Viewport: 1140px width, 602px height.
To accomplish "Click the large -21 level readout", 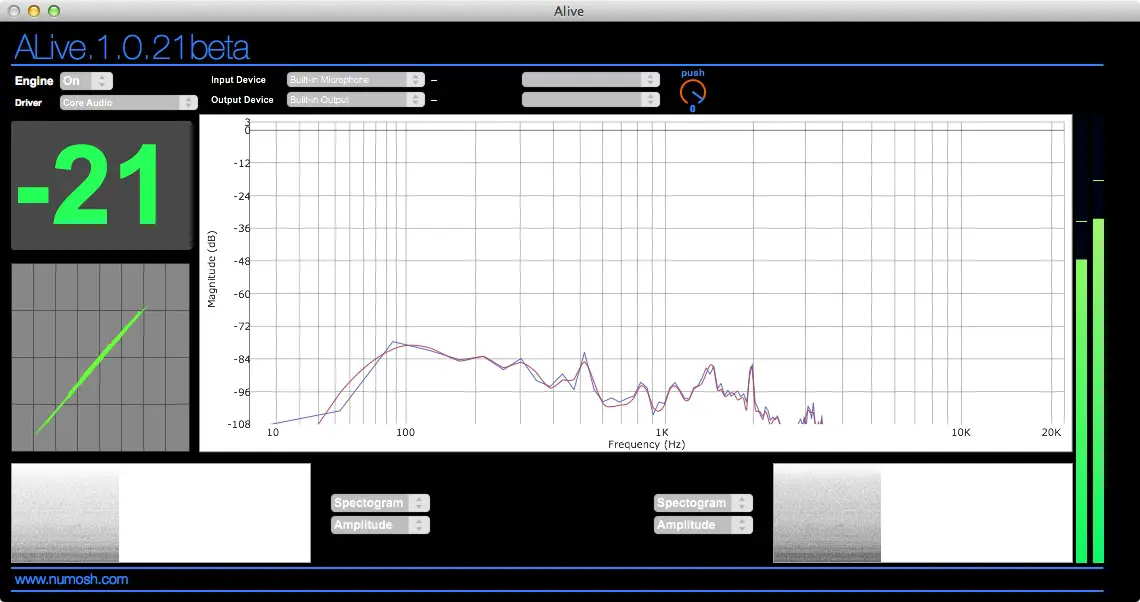I will (102, 185).
